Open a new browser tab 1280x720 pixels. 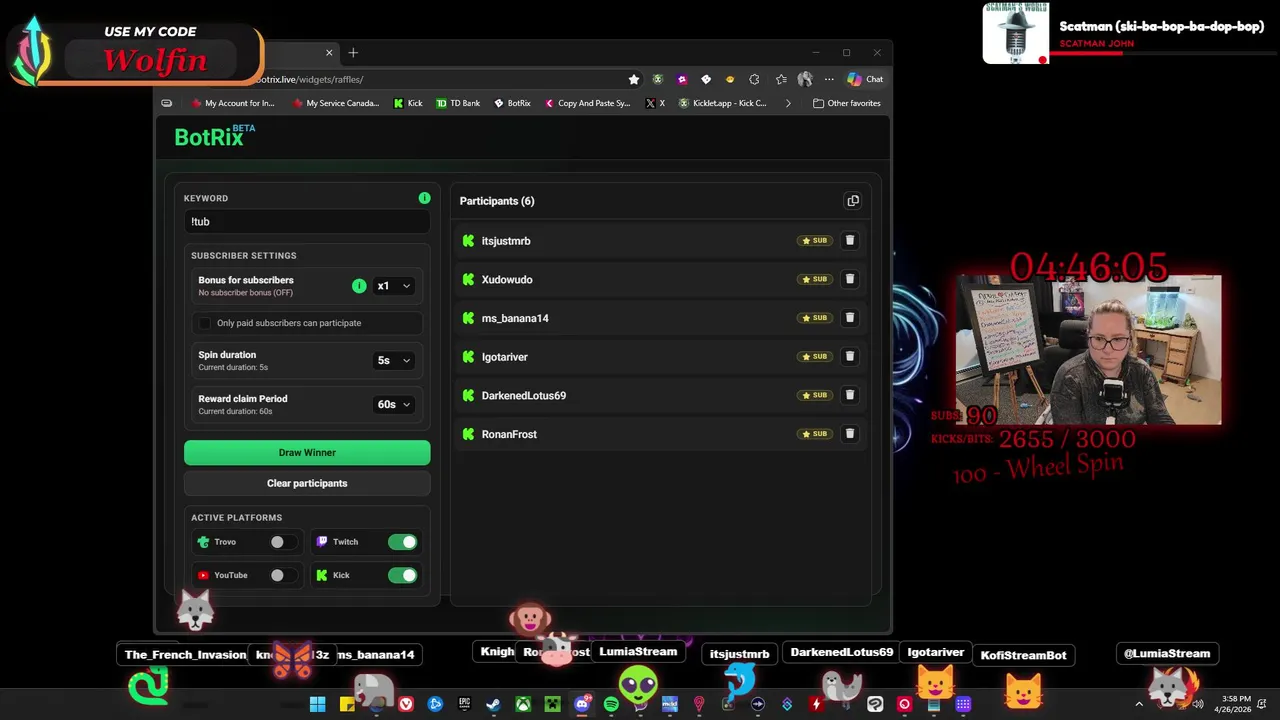click(x=353, y=53)
